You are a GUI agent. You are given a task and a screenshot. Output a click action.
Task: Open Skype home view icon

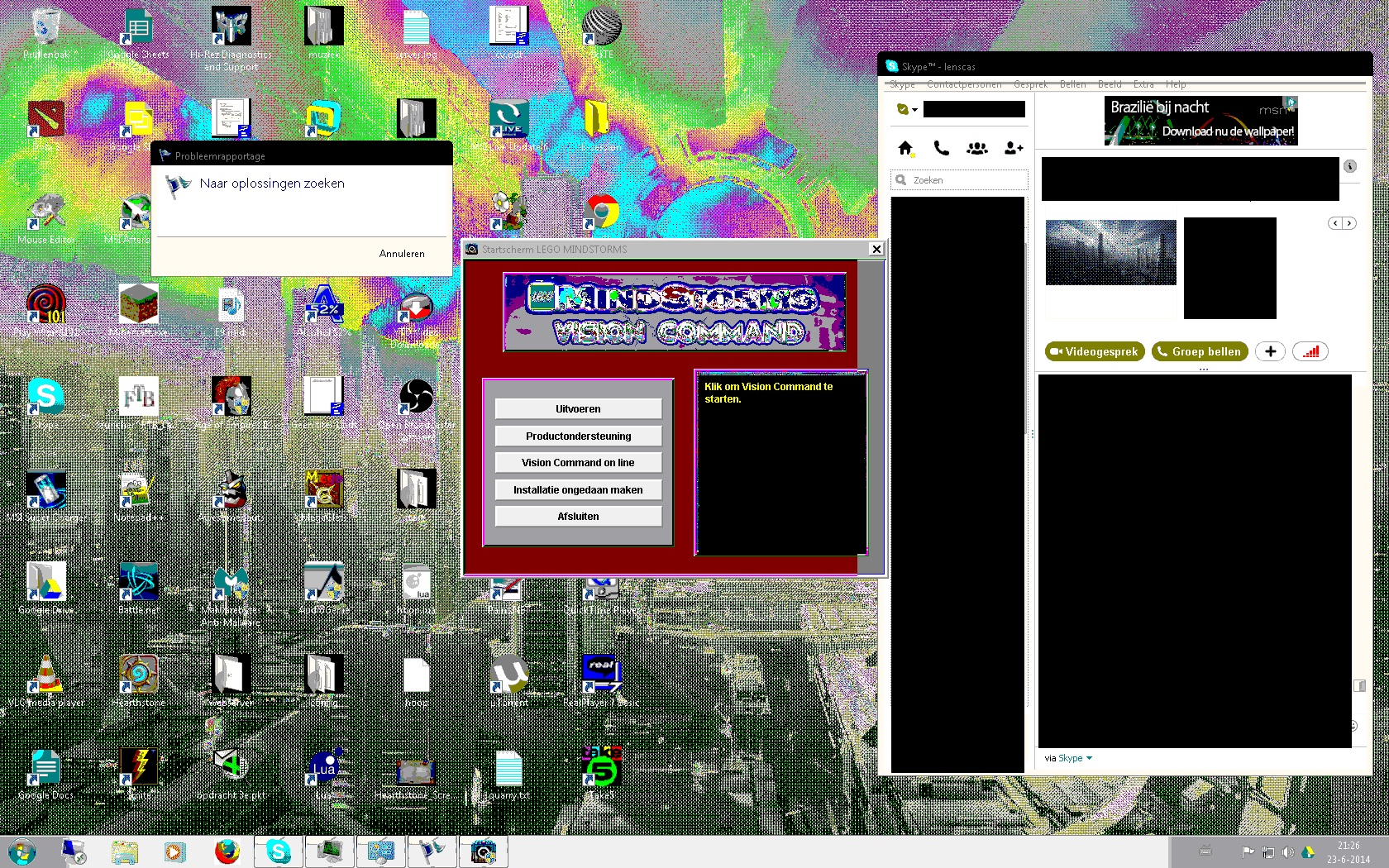[x=905, y=148]
